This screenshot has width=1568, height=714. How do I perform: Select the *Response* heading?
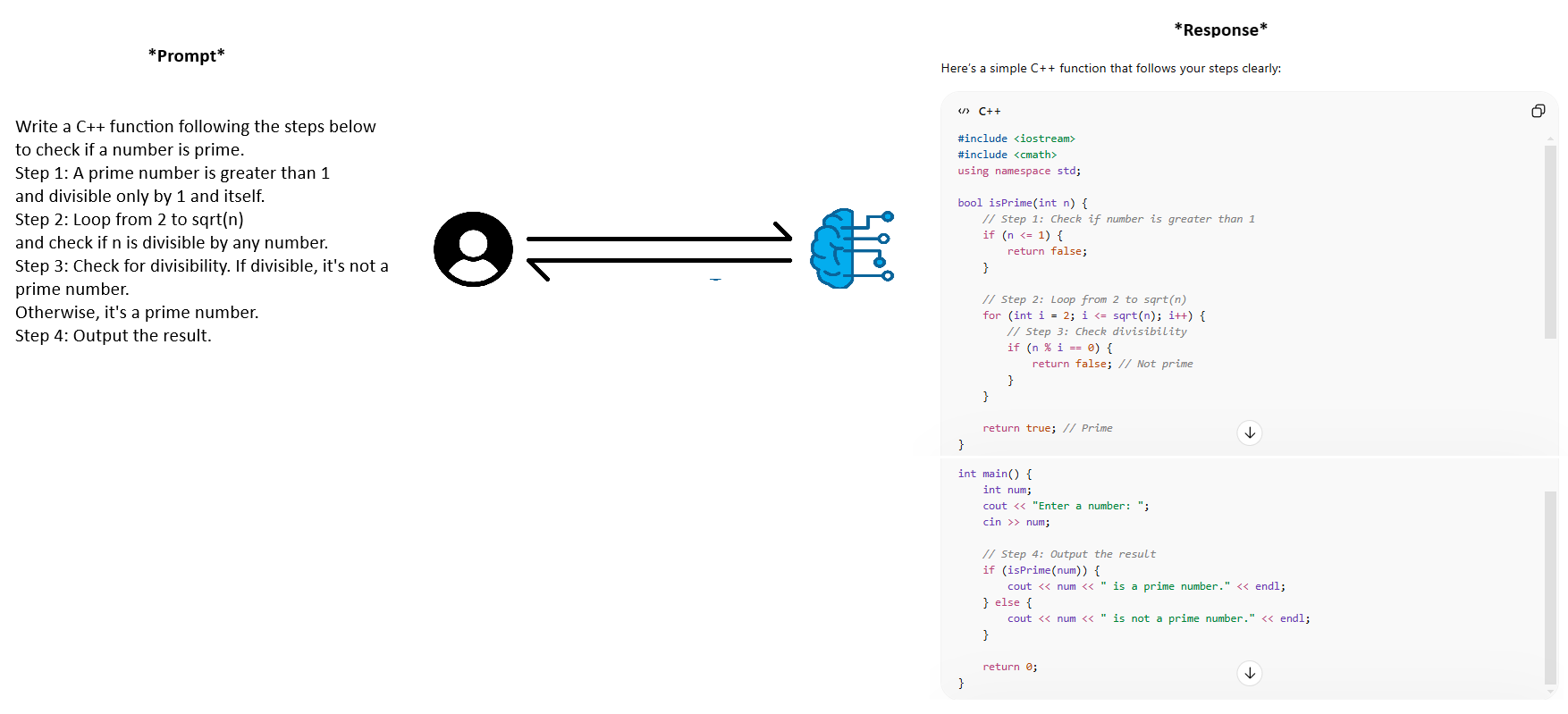point(1220,29)
